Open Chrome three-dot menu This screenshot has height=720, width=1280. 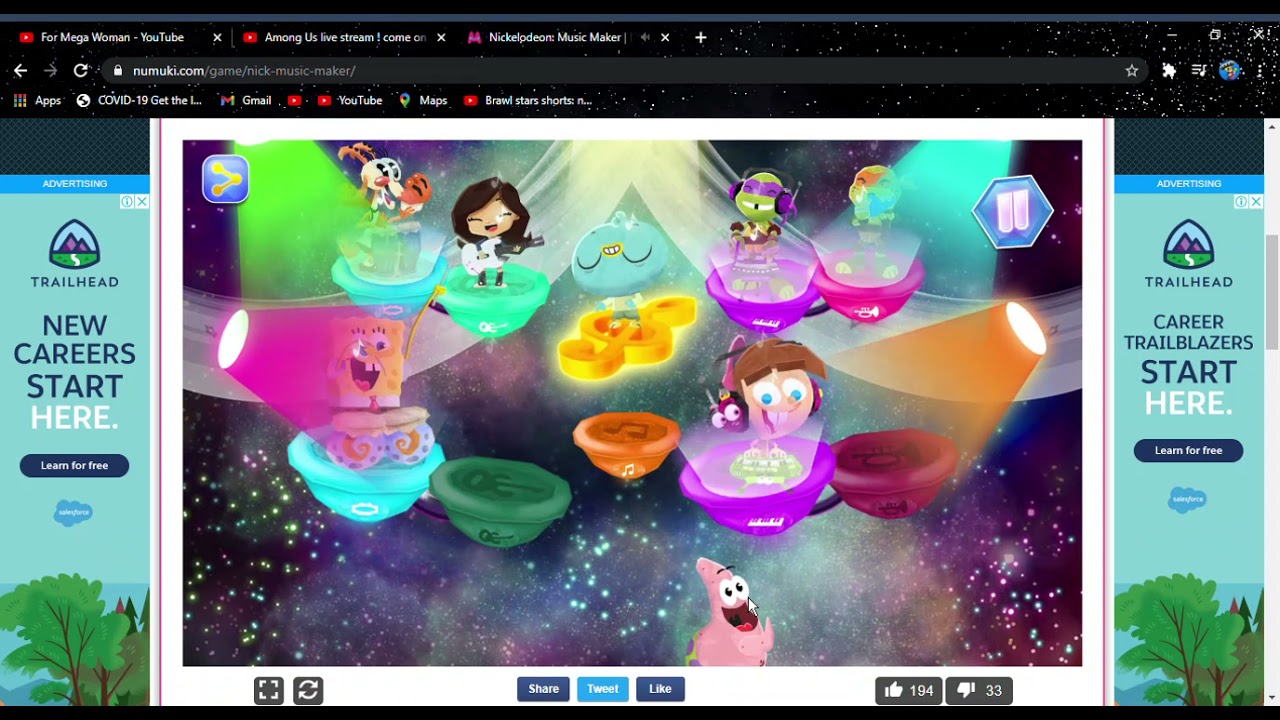coord(1259,70)
